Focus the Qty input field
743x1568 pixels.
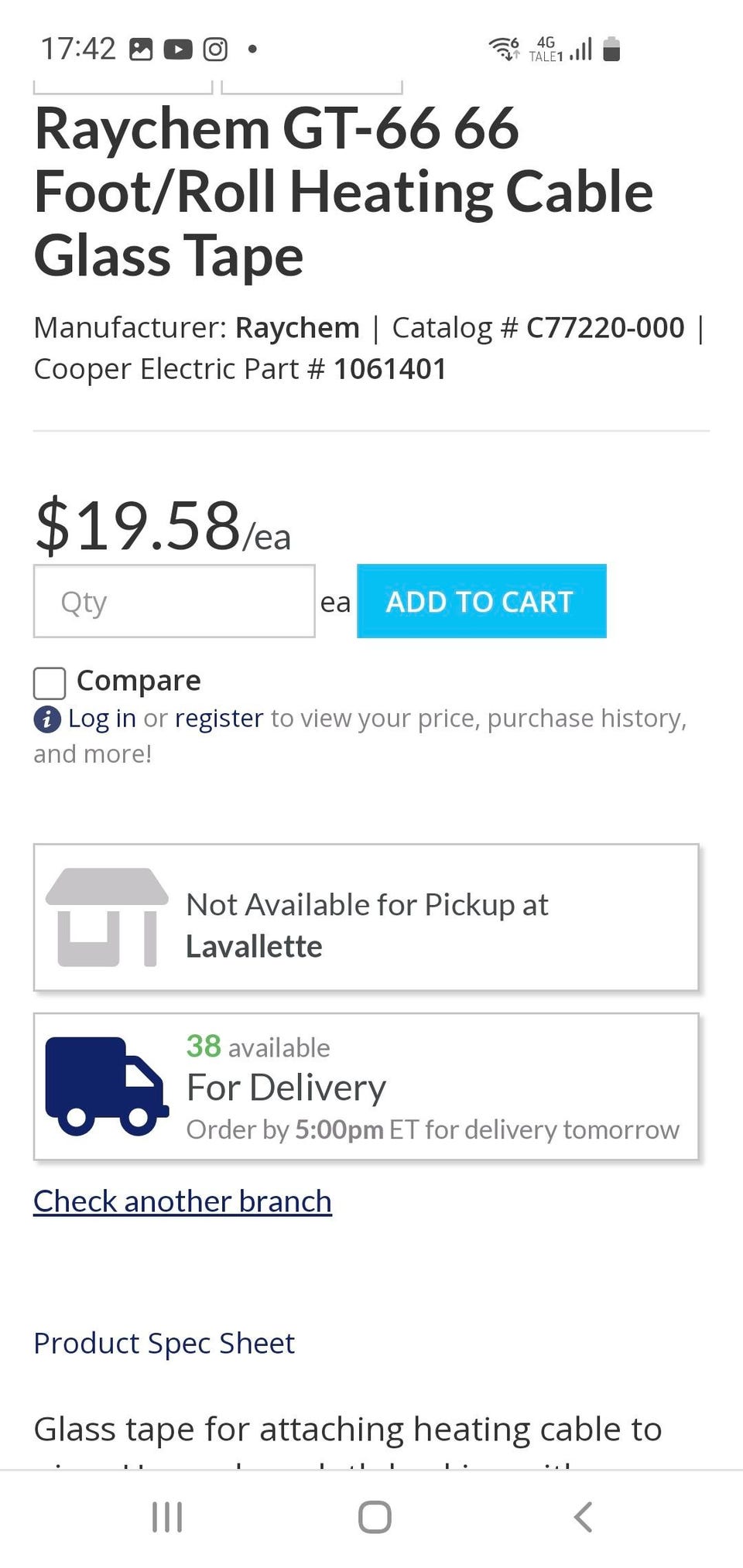click(174, 601)
